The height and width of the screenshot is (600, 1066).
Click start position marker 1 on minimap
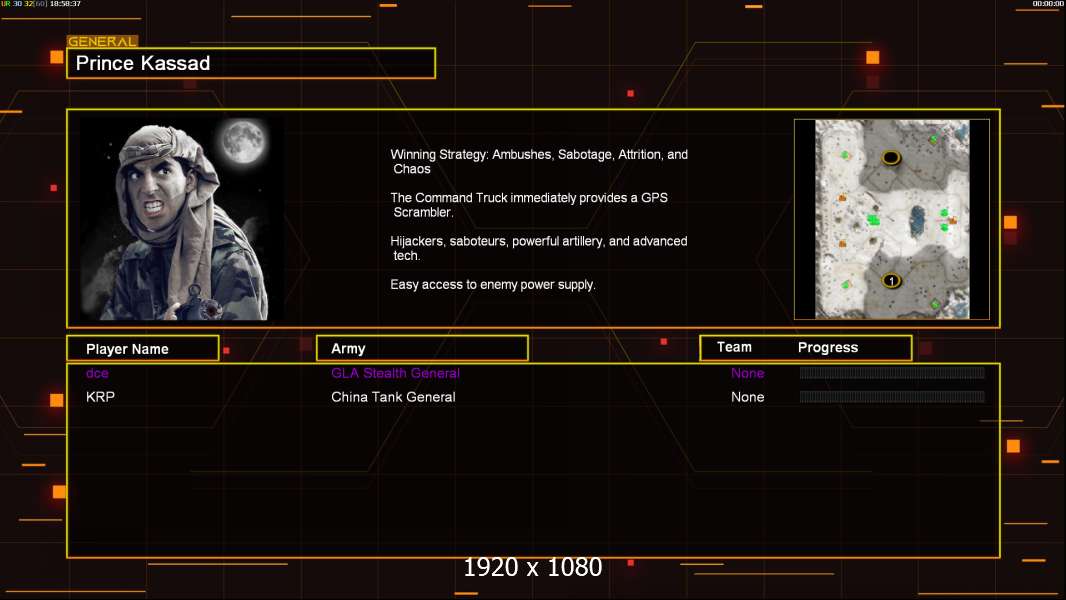891,280
